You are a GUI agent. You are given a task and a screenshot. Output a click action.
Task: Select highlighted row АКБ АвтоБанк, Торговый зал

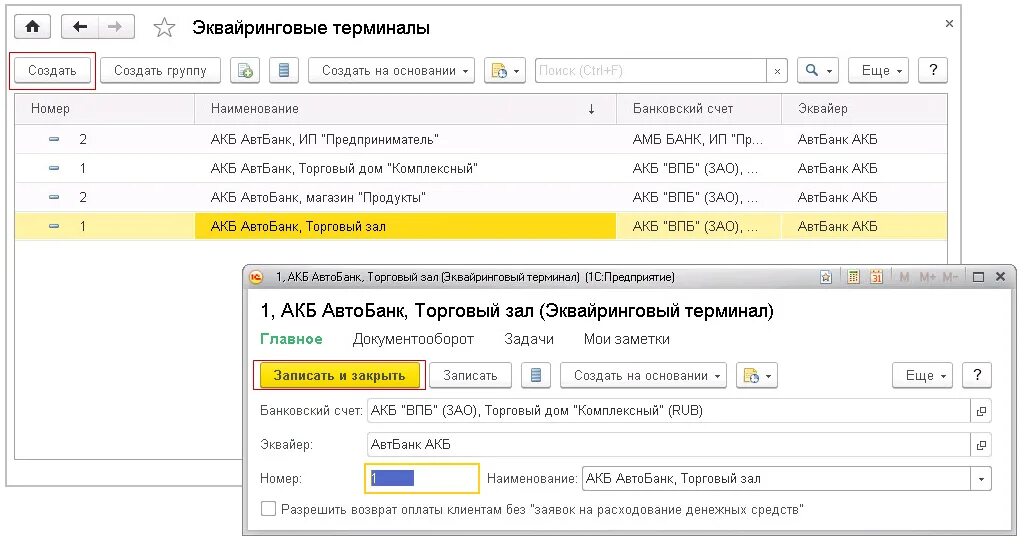481,227
